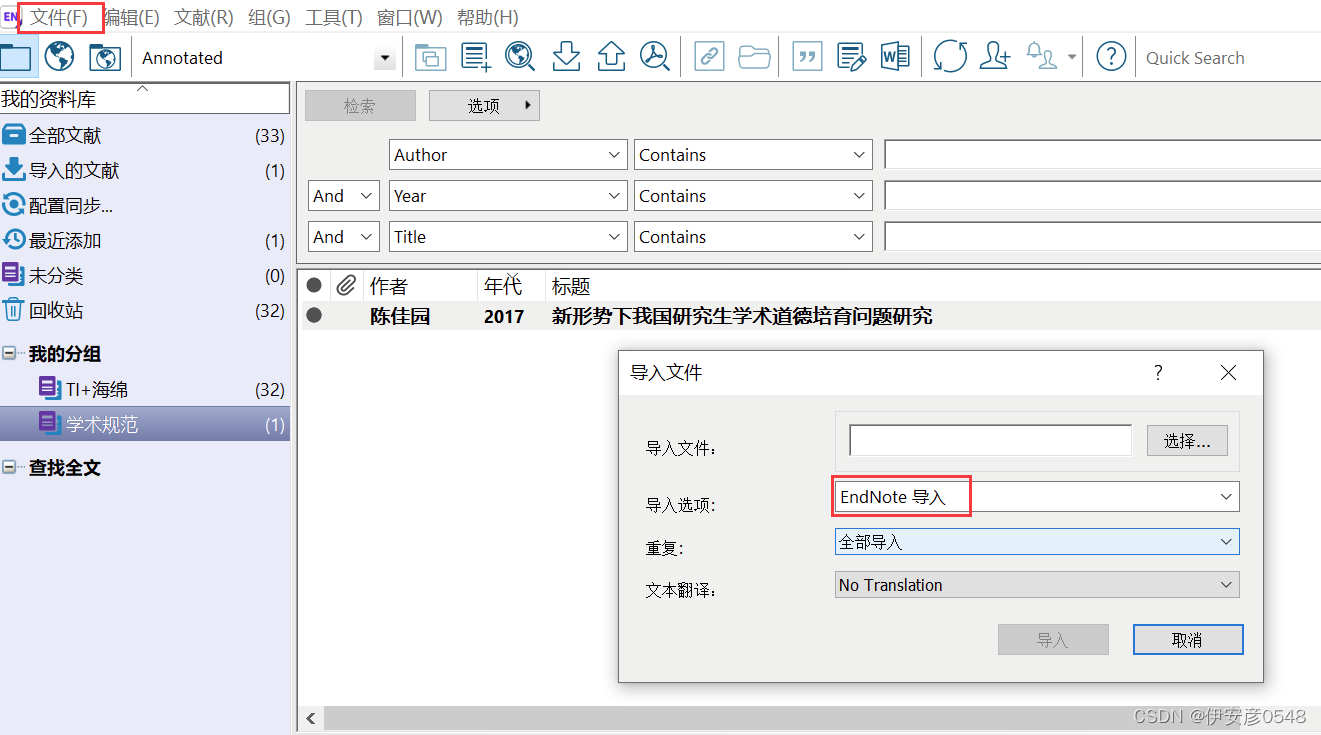The image size is (1321, 735).
Task: Open the Export to Word icon
Action: pos(895,56)
